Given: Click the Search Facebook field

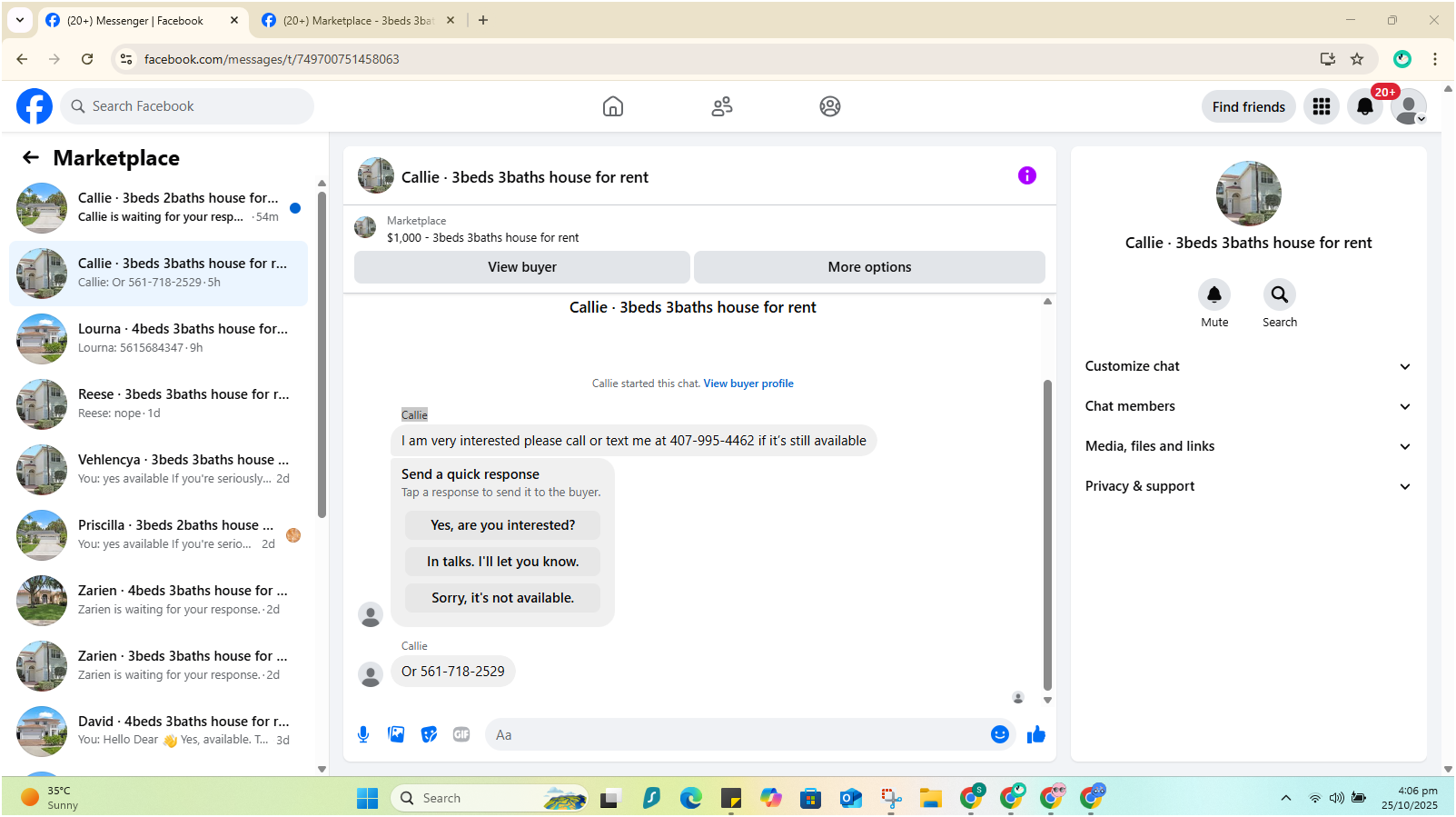Looking at the screenshot, I should coord(188,106).
